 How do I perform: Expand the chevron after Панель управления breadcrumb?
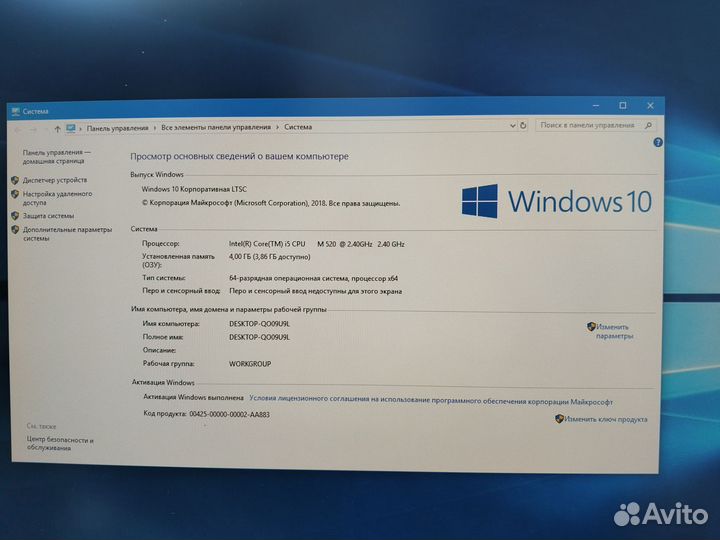pos(153,128)
